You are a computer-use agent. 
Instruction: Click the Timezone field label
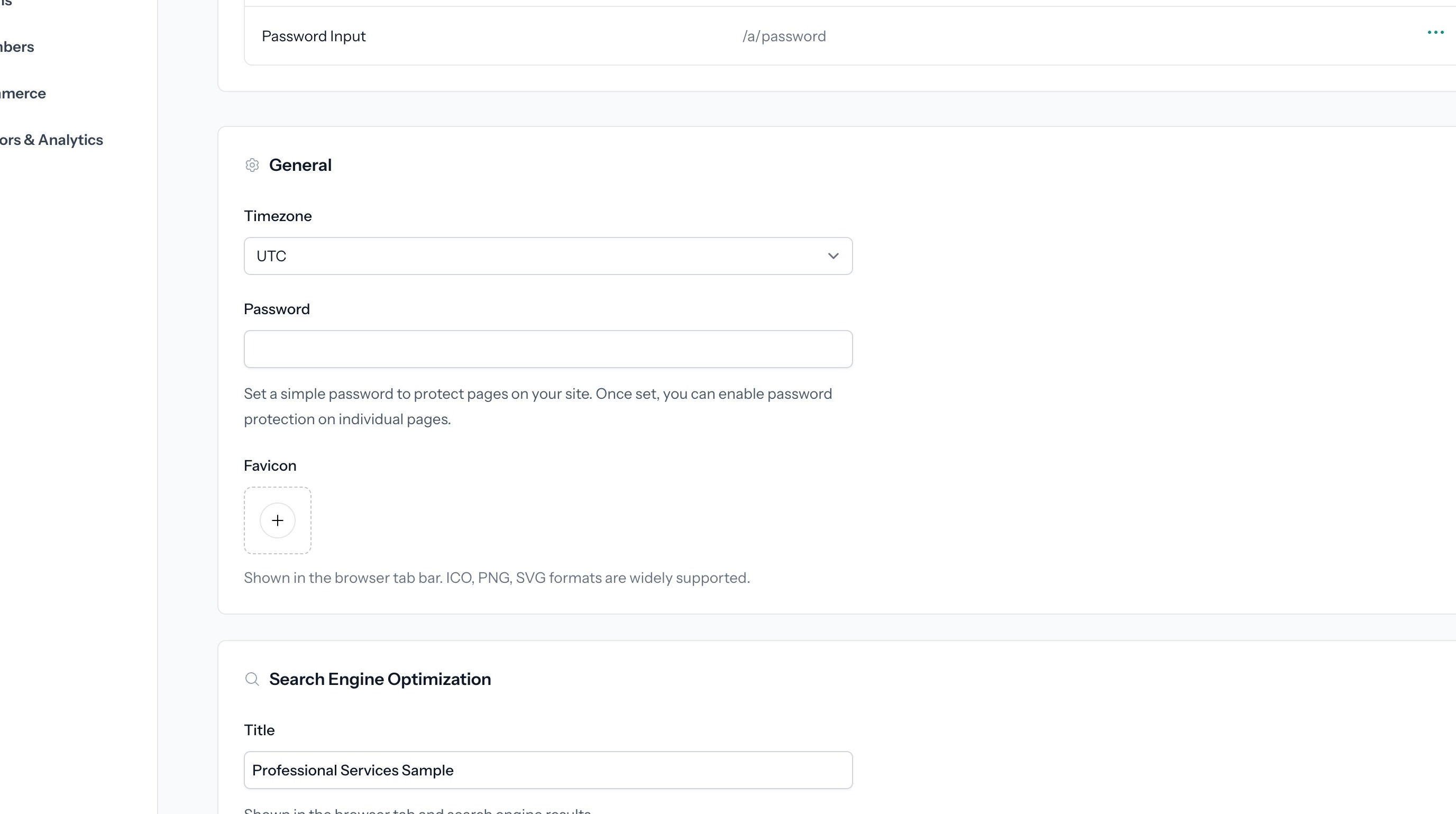[278, 216]
